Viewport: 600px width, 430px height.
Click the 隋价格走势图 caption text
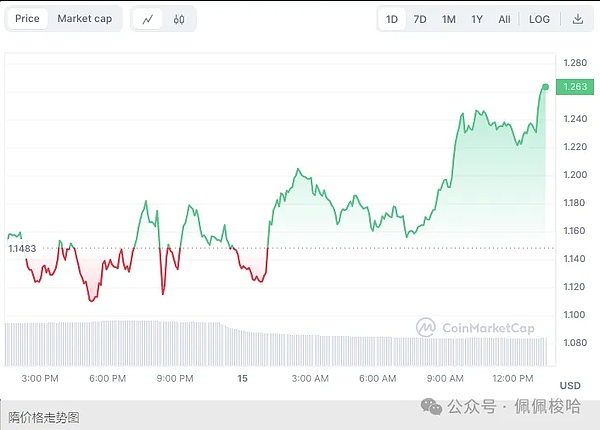44,417
